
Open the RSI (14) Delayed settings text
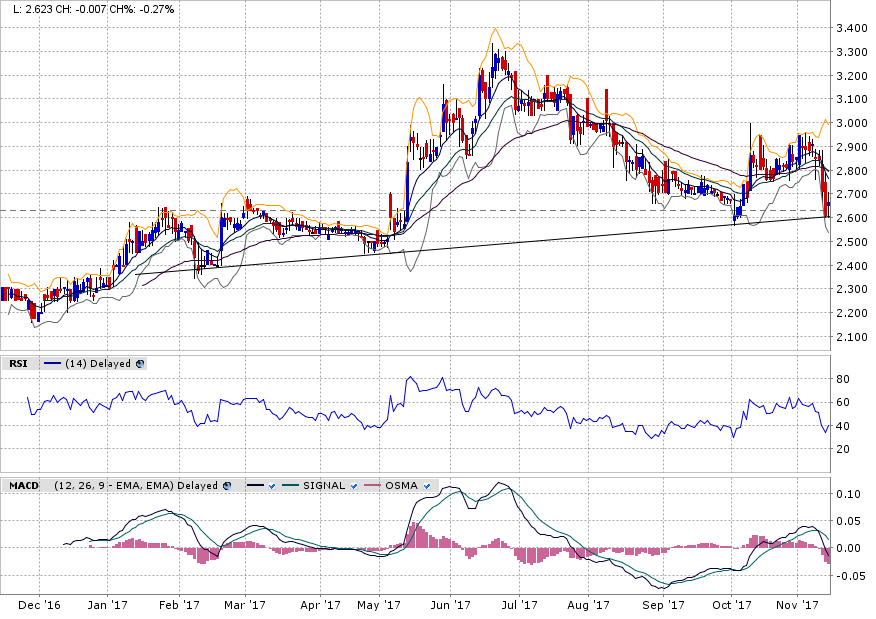click(x=98, y=364)
